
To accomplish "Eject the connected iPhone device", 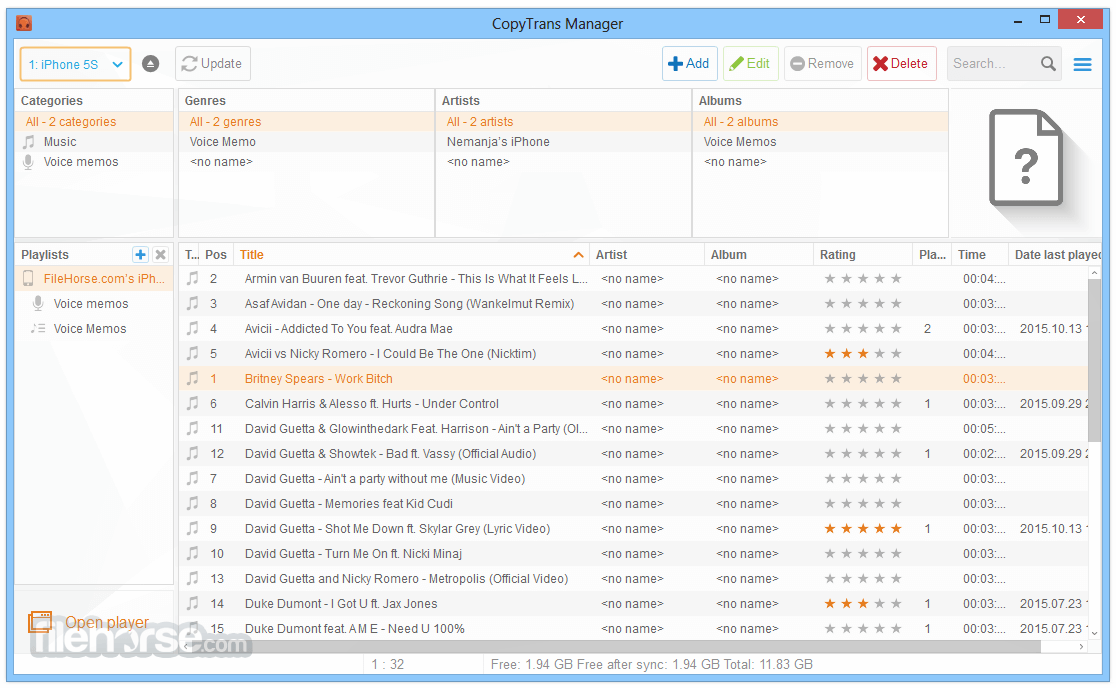I will [x=150, y=64].
